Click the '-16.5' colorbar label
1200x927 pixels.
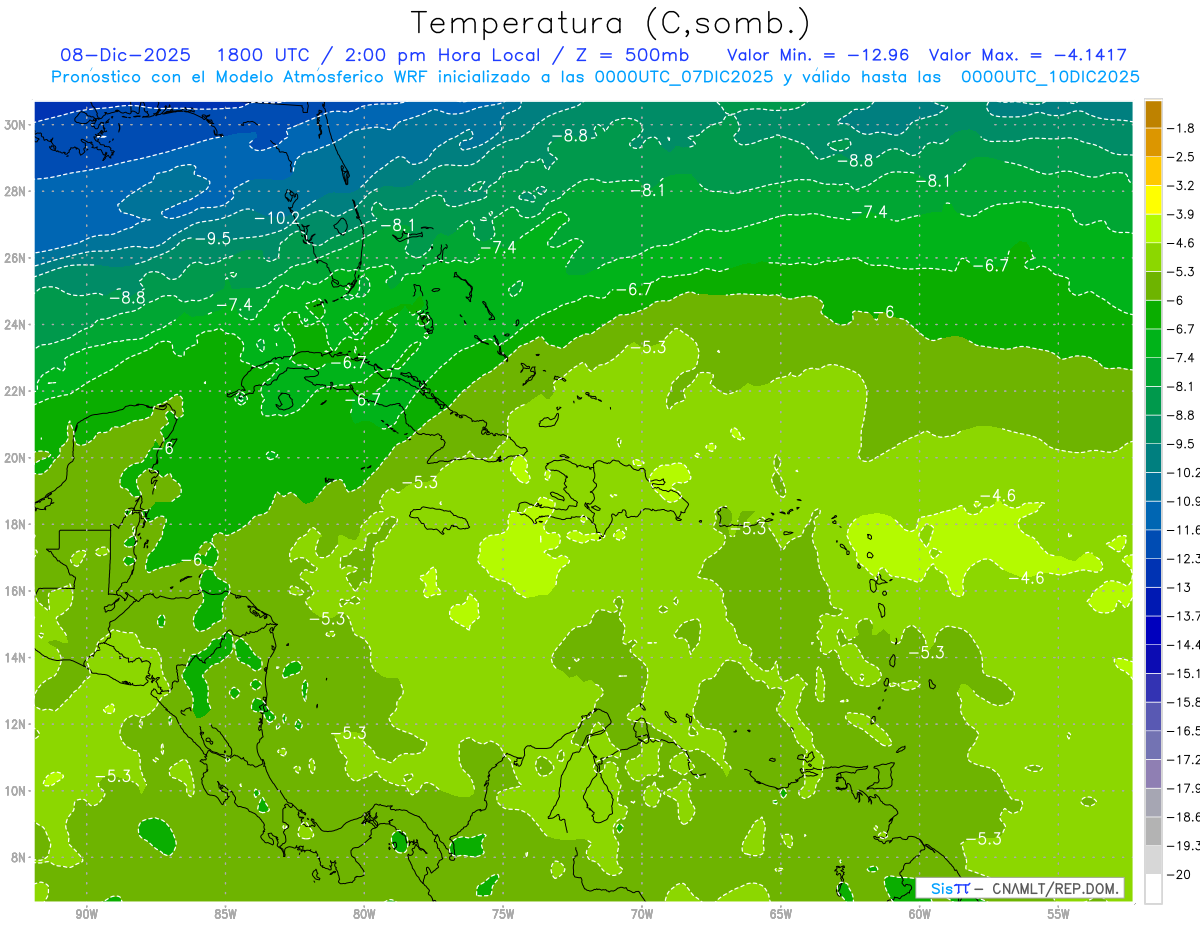(x=1183, y=730)
